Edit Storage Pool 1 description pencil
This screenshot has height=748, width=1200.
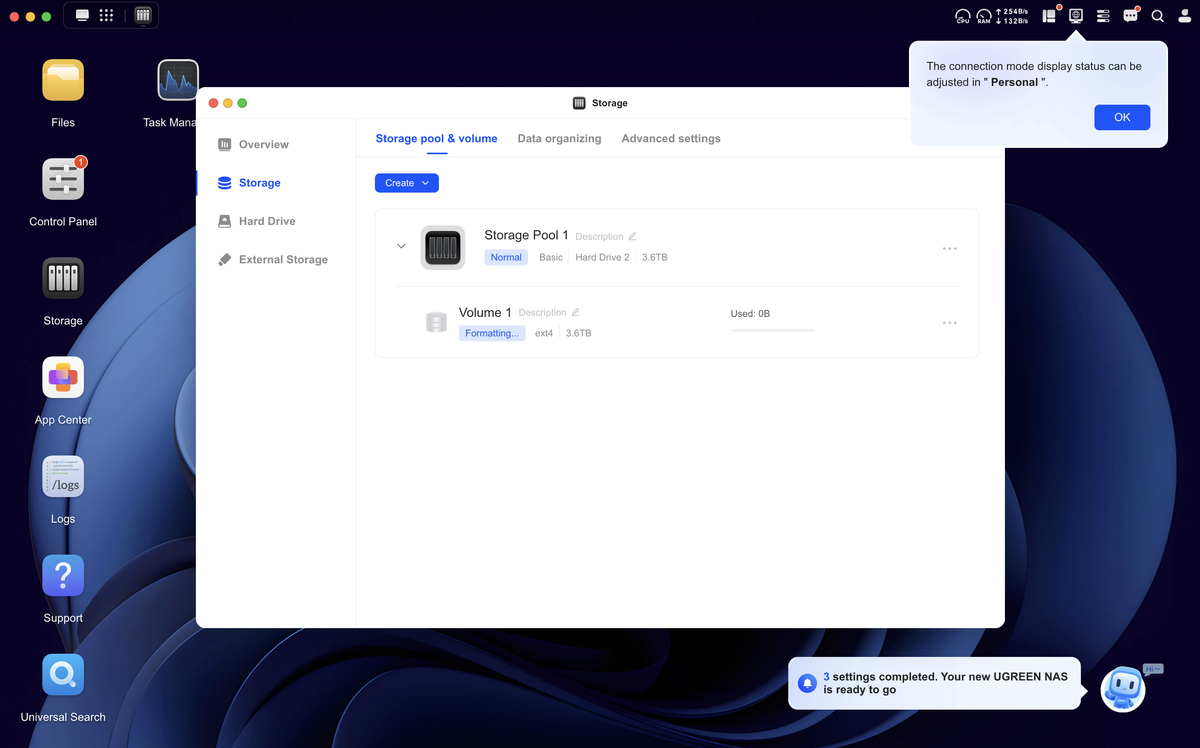click(632, 237)
